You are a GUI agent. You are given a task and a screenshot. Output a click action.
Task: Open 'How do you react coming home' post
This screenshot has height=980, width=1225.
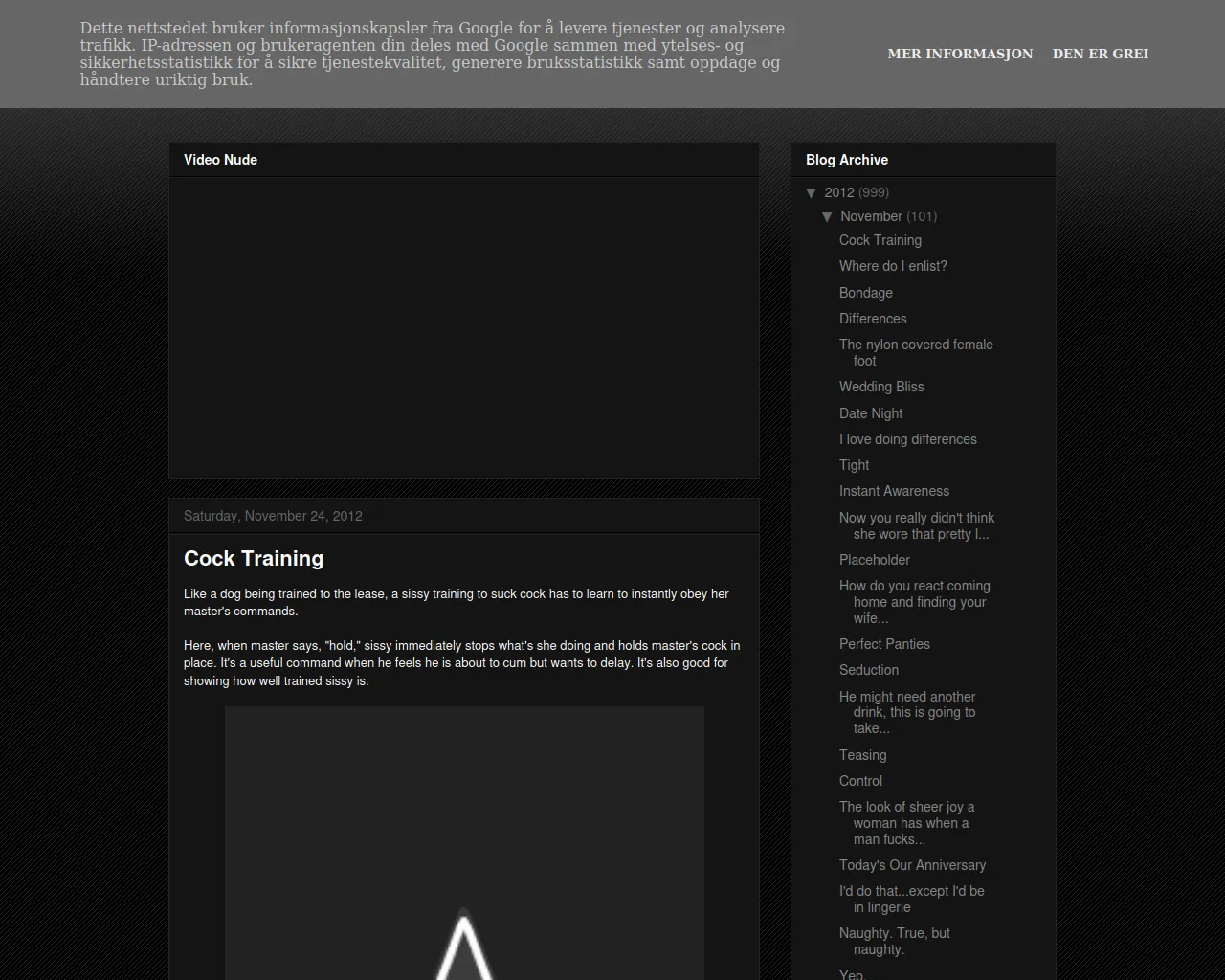coord(915,602)
